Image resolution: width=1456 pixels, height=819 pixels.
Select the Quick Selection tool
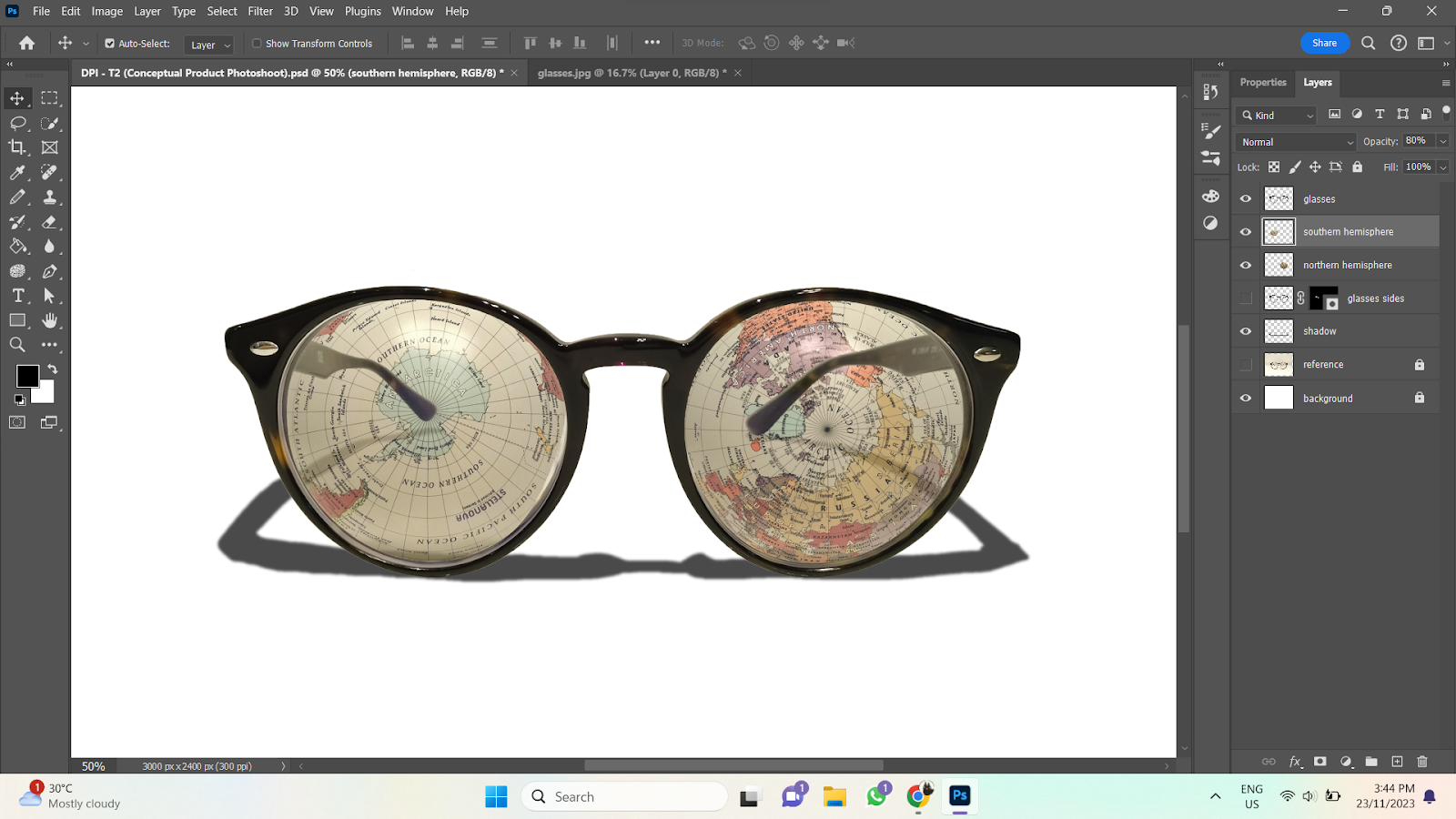point(49,123)
